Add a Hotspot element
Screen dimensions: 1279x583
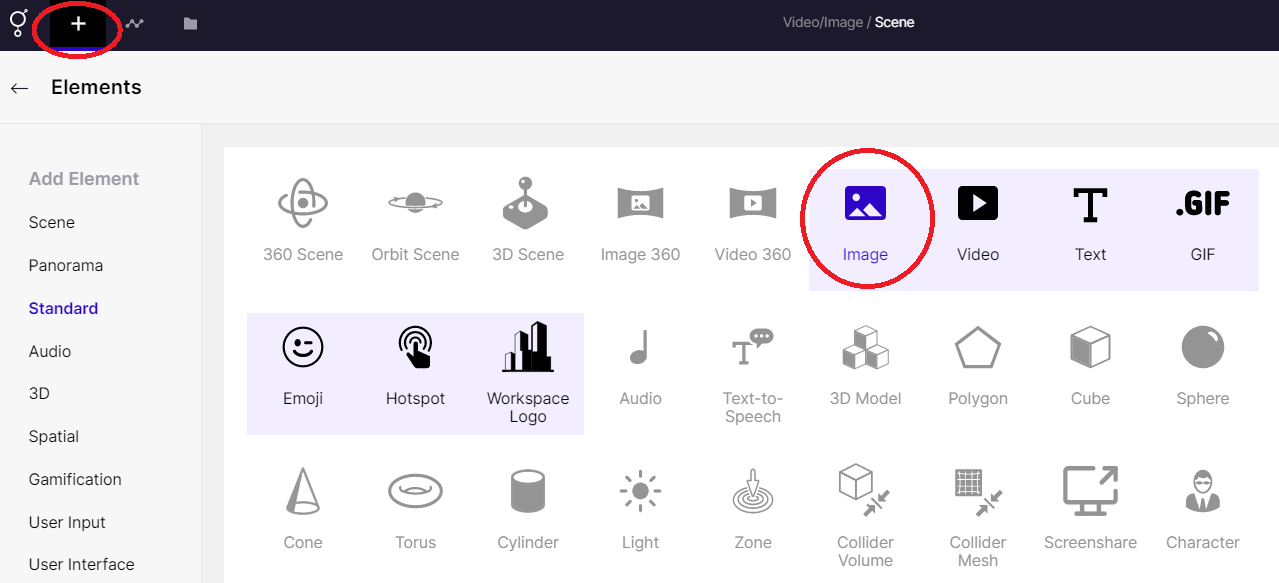coord(415,348)
